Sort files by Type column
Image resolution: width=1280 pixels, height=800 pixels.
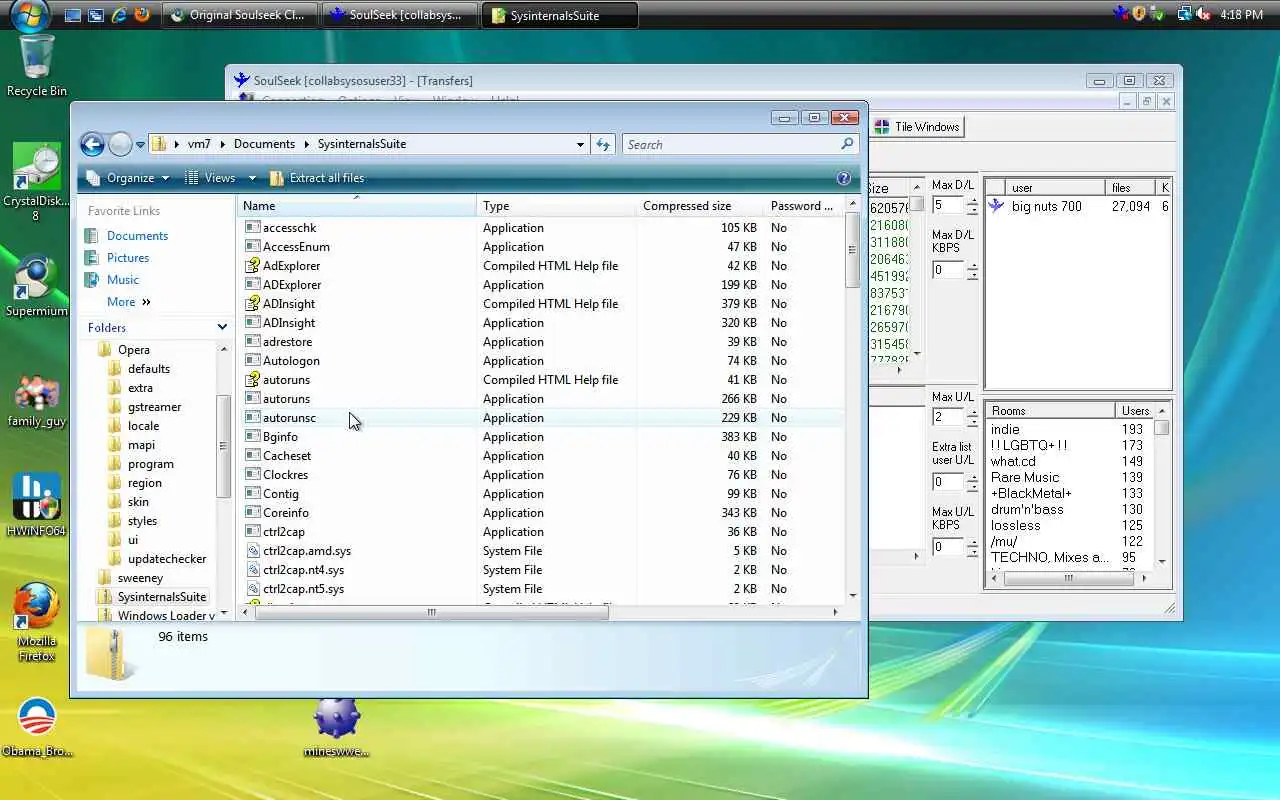pos(556,206)
